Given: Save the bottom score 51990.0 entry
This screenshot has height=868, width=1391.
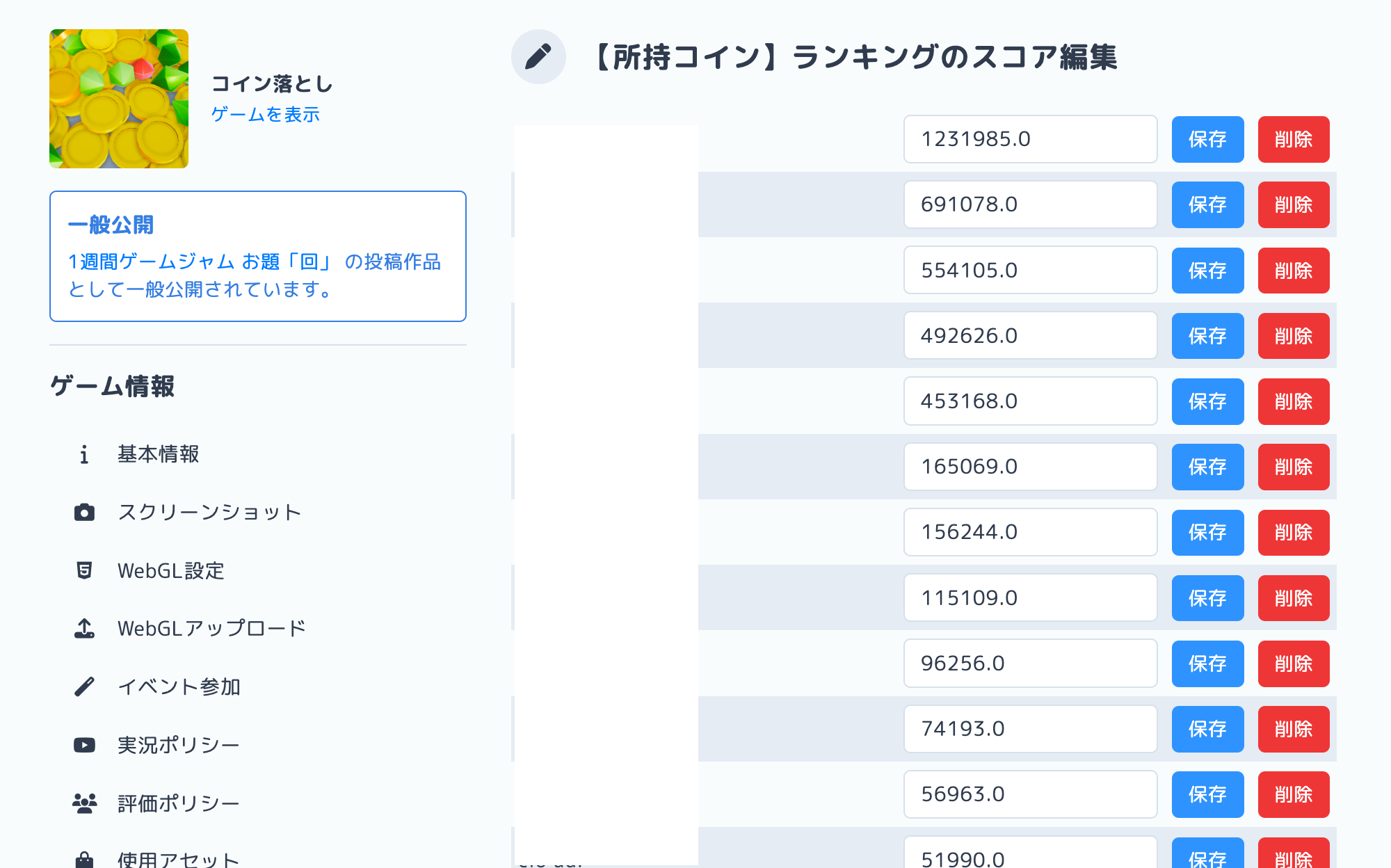Looking at the screenshot, I should 1207,857.
